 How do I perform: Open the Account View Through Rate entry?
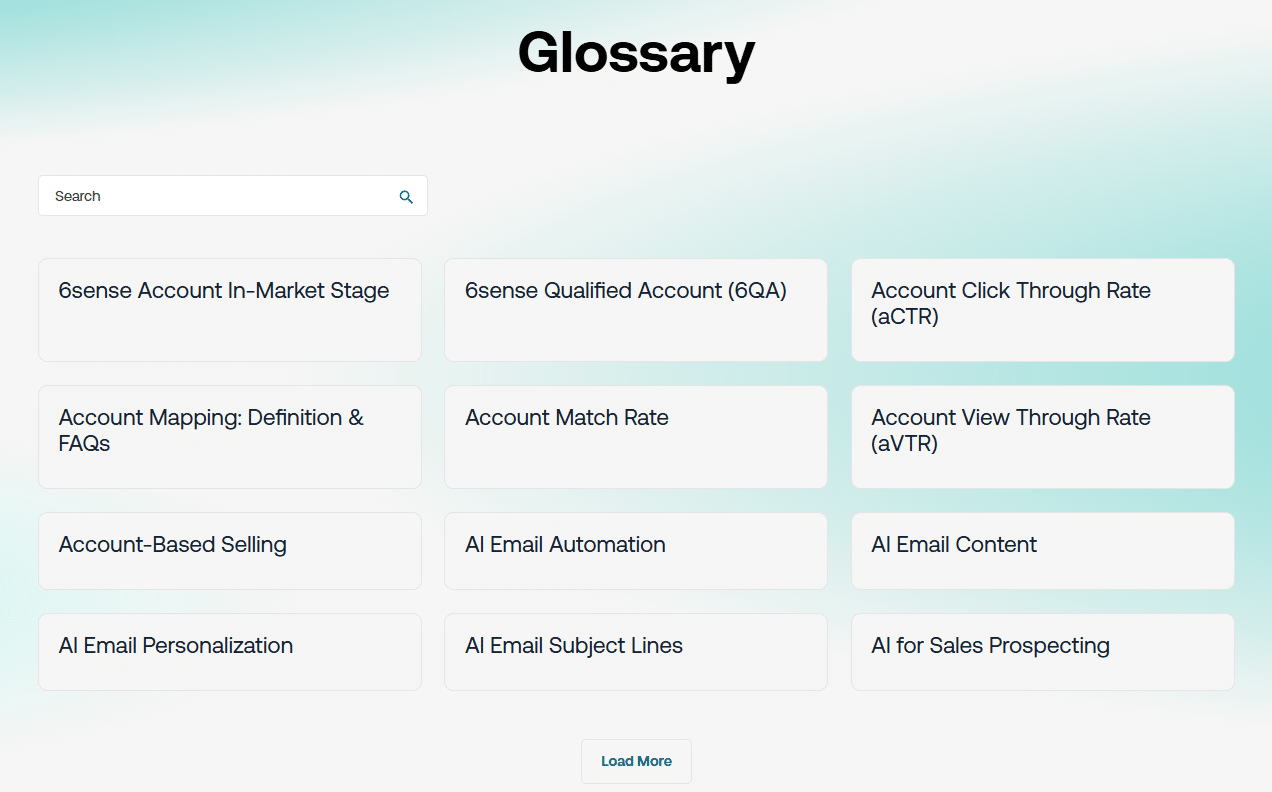(x=1042, y=437)
